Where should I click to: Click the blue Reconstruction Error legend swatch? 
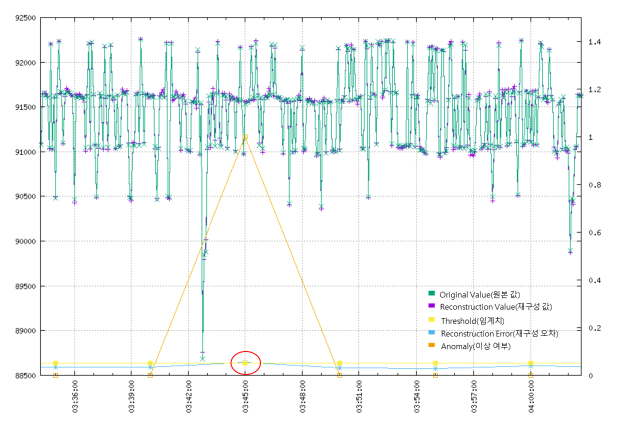click(432, 333)
